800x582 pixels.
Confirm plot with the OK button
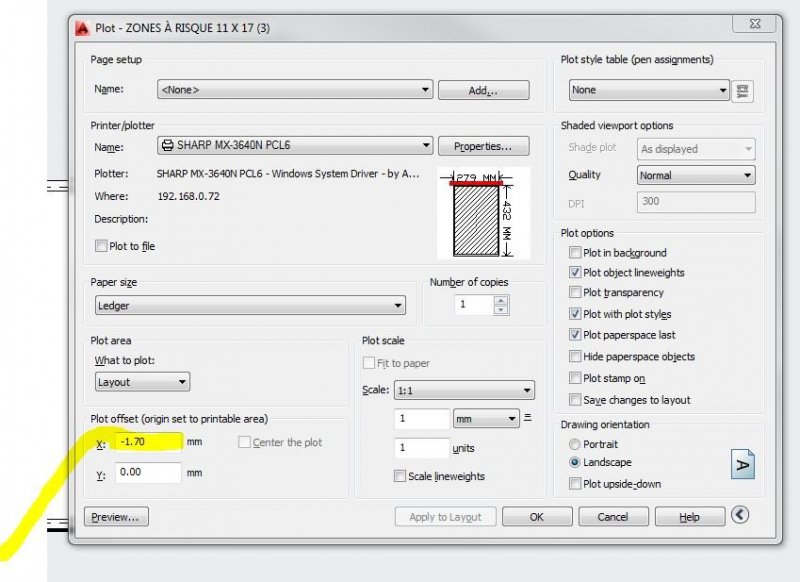tap(537, 517)
